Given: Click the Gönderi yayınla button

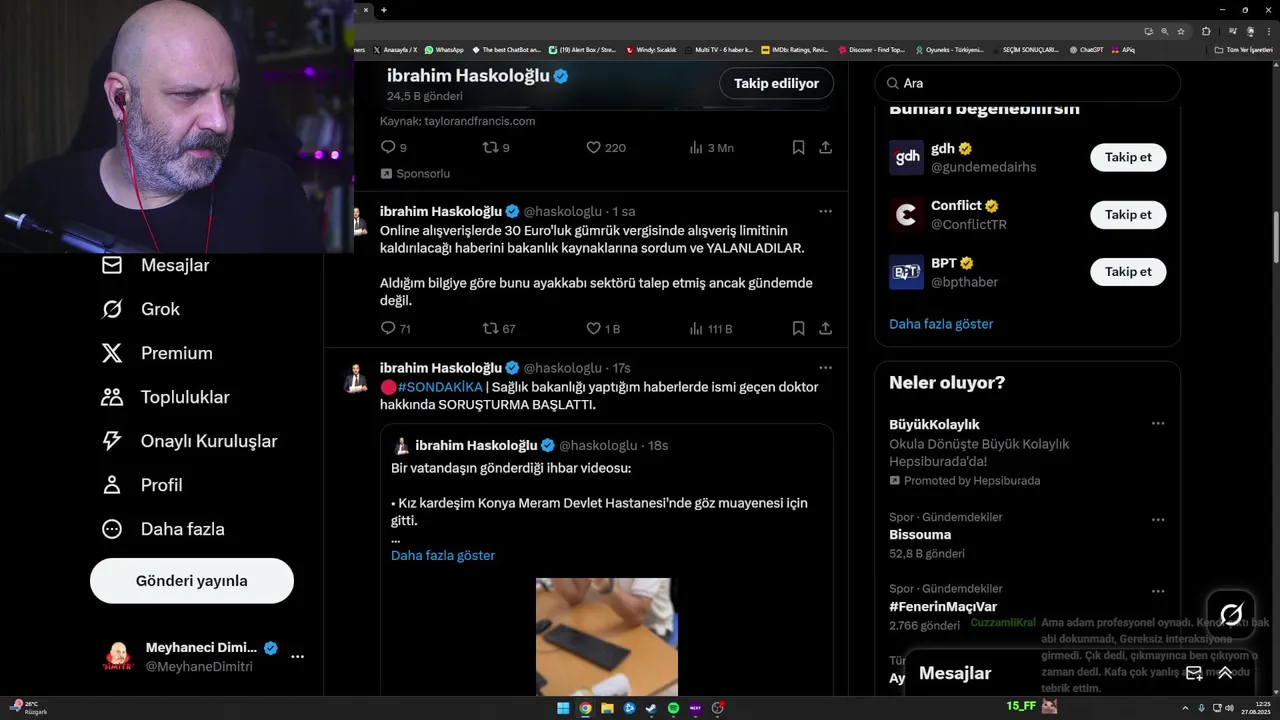Looking at the screenshot, I should (x=192, y=581).
